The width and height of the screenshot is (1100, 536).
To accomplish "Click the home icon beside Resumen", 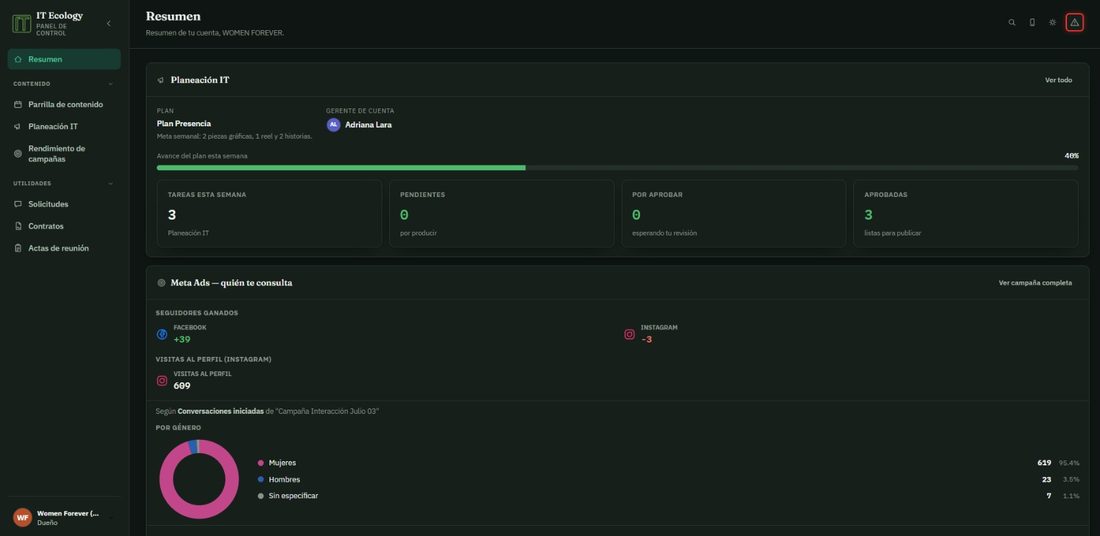I will tap(18, 60).
